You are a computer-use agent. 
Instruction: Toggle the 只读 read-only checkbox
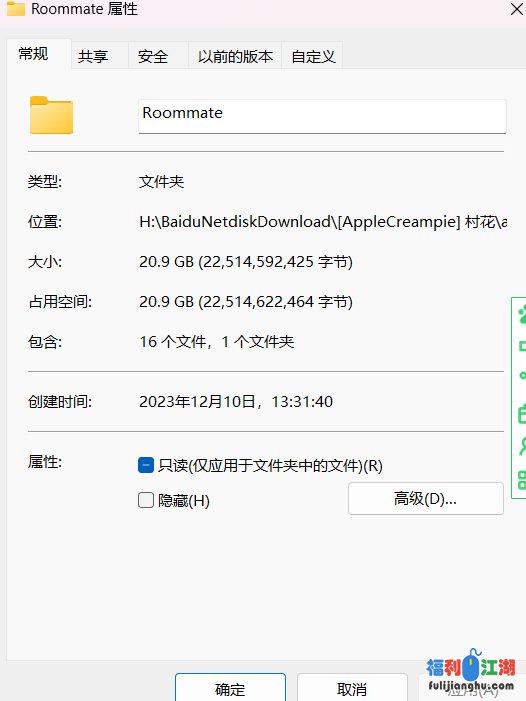click(x=146, y=465)
